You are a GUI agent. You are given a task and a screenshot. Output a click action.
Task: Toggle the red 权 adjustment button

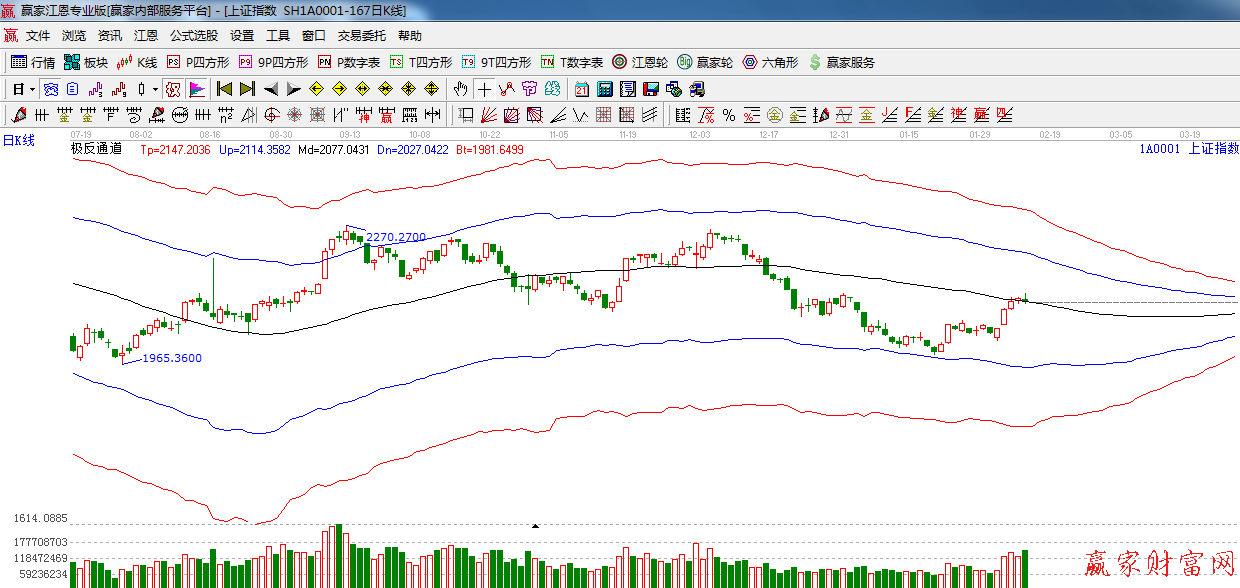(x=173, y=89)
